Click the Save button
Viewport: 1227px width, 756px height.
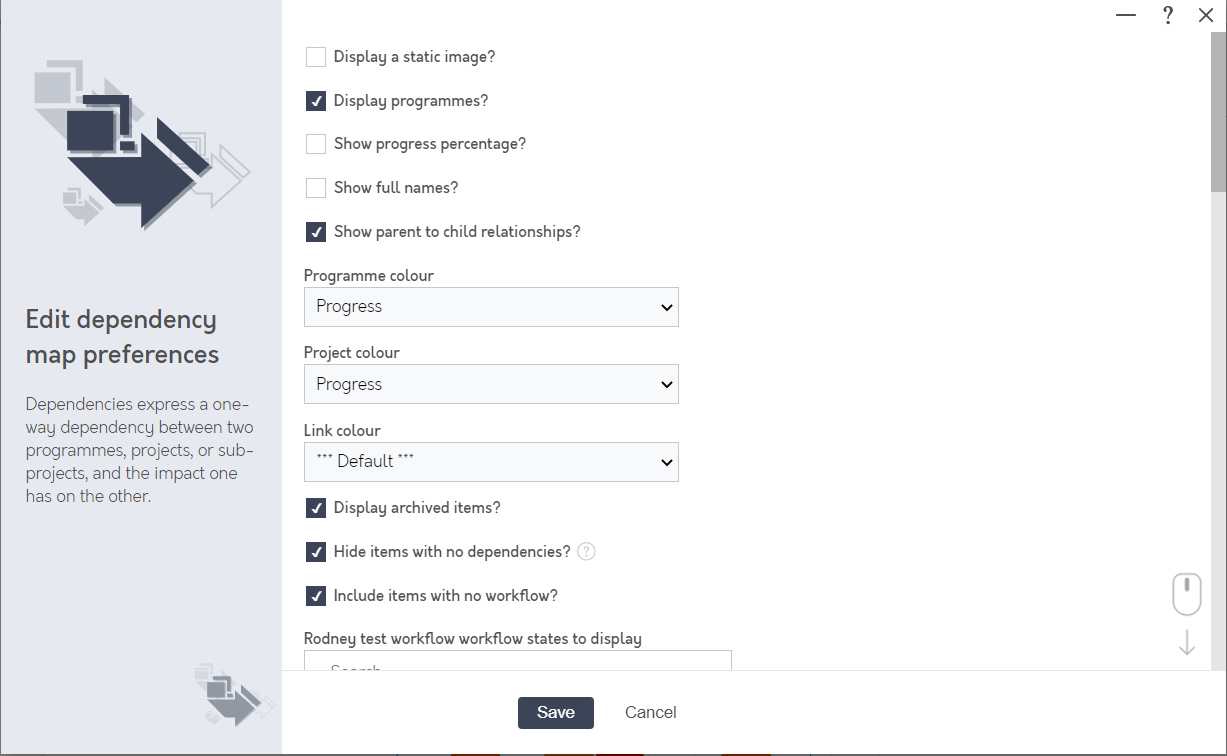(x=556, y=713)
